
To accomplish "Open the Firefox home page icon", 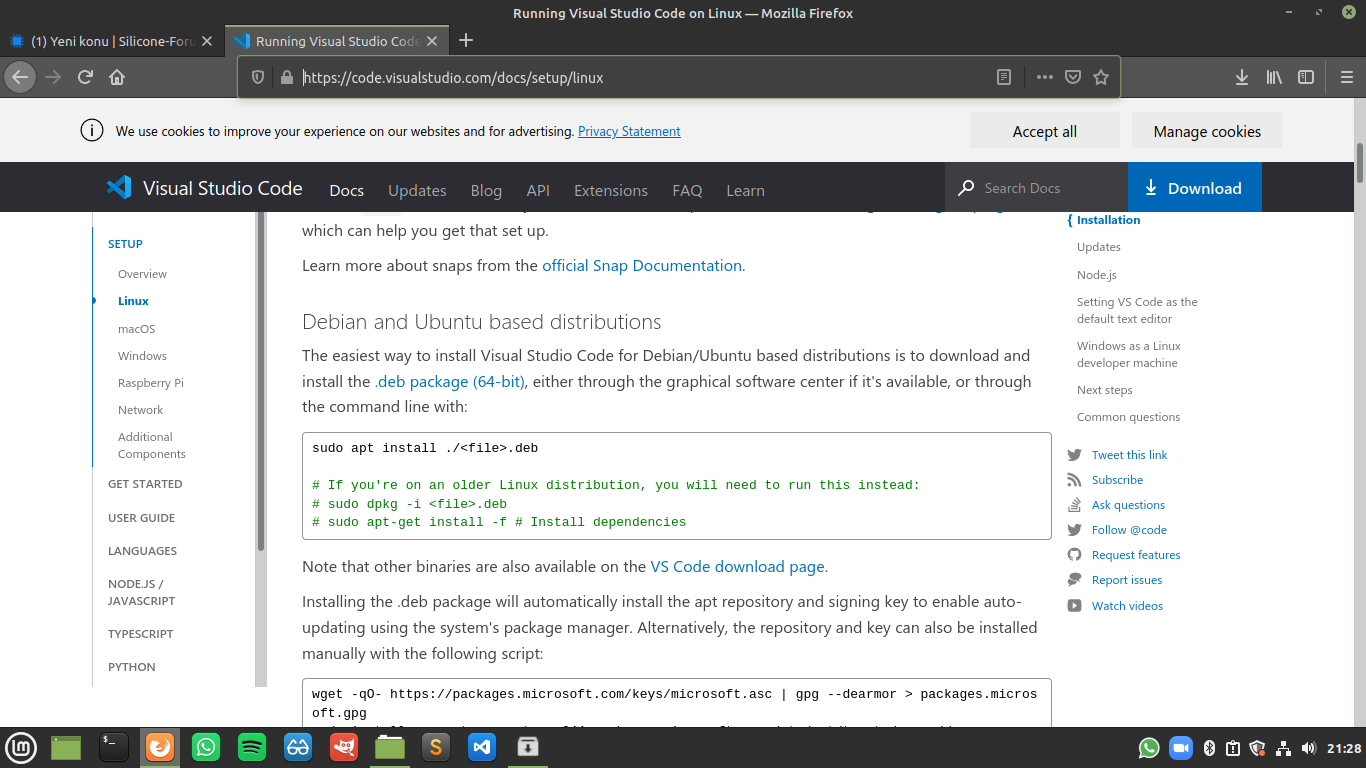I will tap(117, 77).
